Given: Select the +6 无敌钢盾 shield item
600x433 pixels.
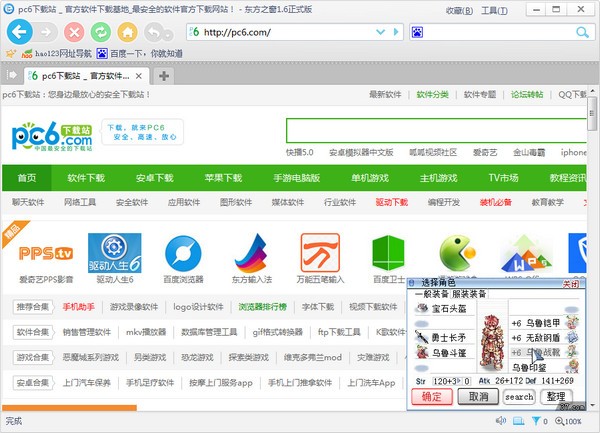Looking at the screenshot, I should point(544,338).
